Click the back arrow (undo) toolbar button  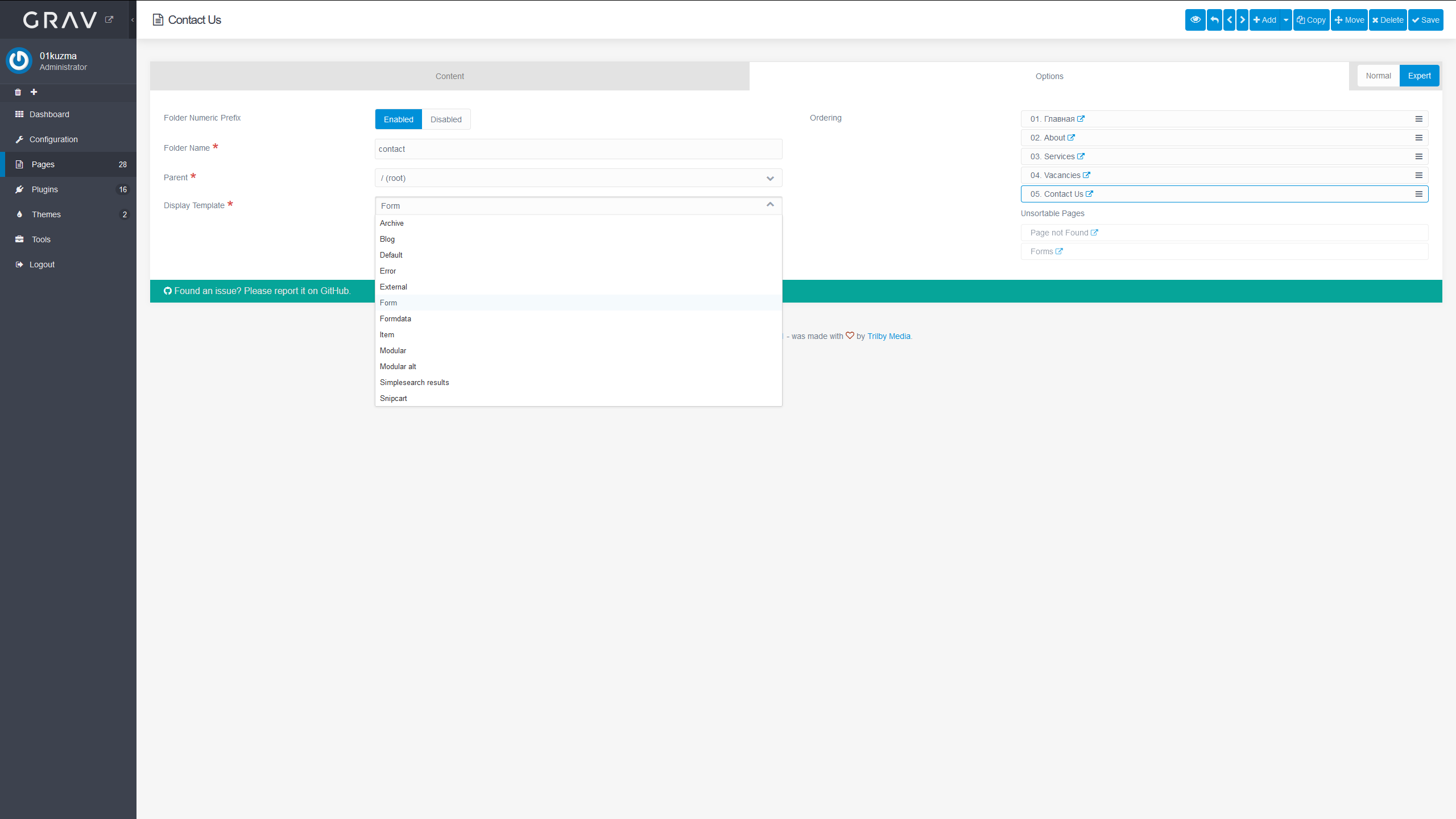pos(1214,20)
